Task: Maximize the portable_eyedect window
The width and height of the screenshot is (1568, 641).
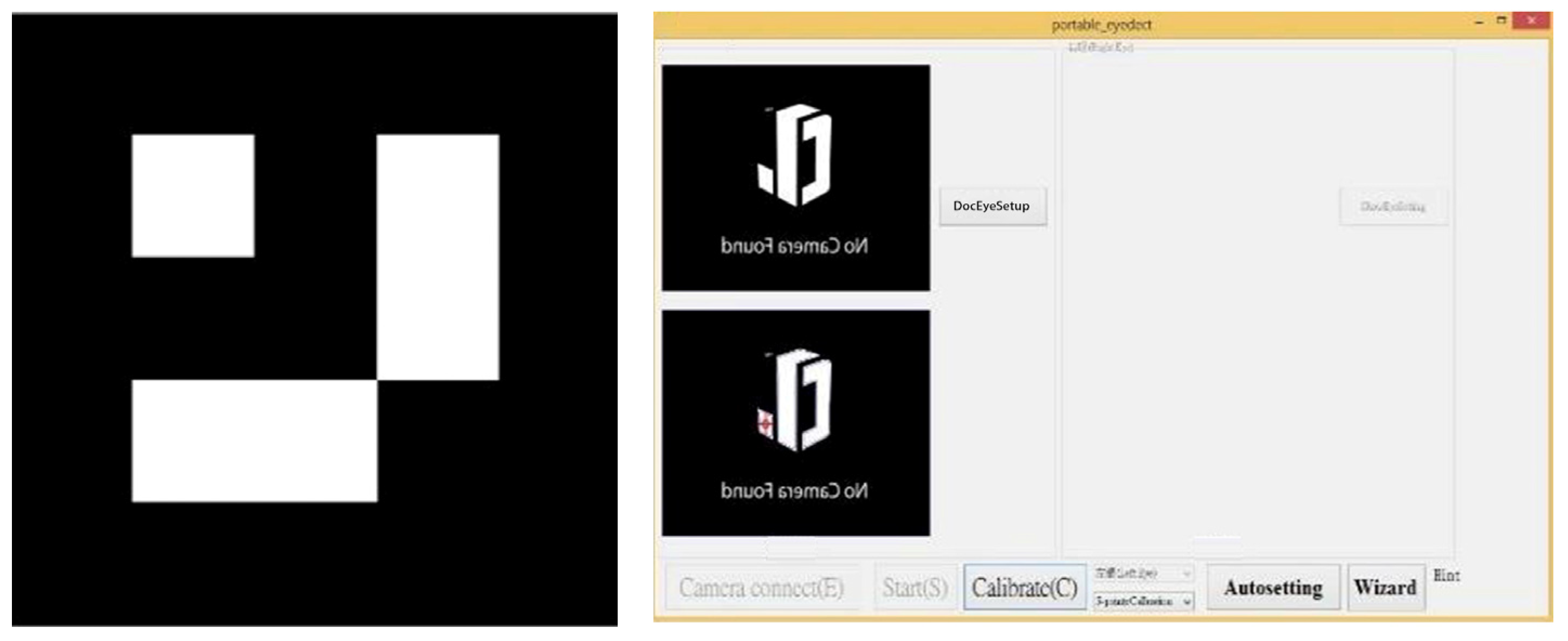Action: point(1502,21)
